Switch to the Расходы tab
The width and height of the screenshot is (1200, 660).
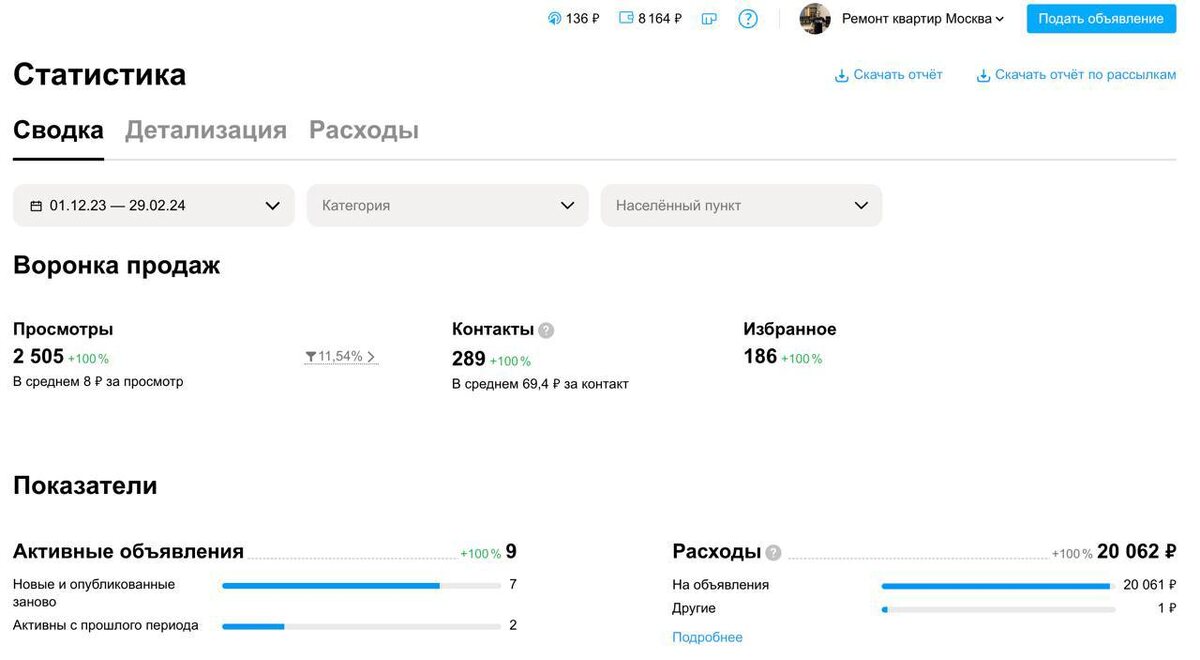pos(364,129)
